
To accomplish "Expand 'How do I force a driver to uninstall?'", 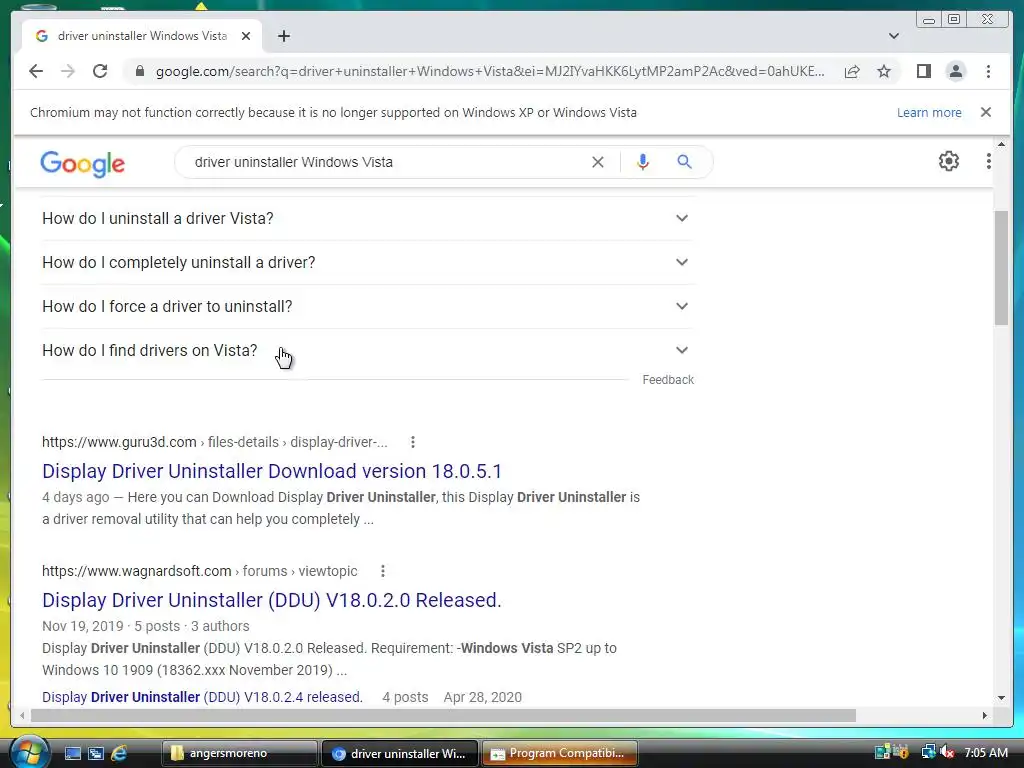I will 367,306.
